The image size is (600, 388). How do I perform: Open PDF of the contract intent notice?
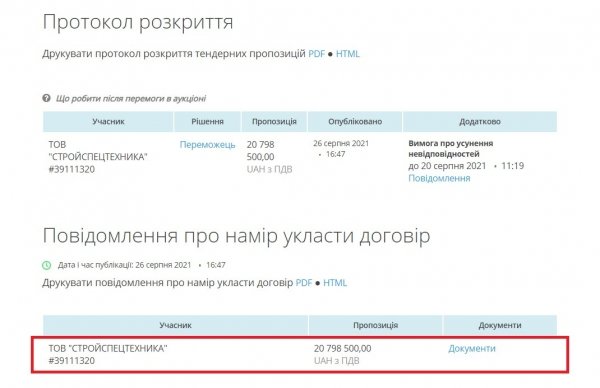coord(304,283)
